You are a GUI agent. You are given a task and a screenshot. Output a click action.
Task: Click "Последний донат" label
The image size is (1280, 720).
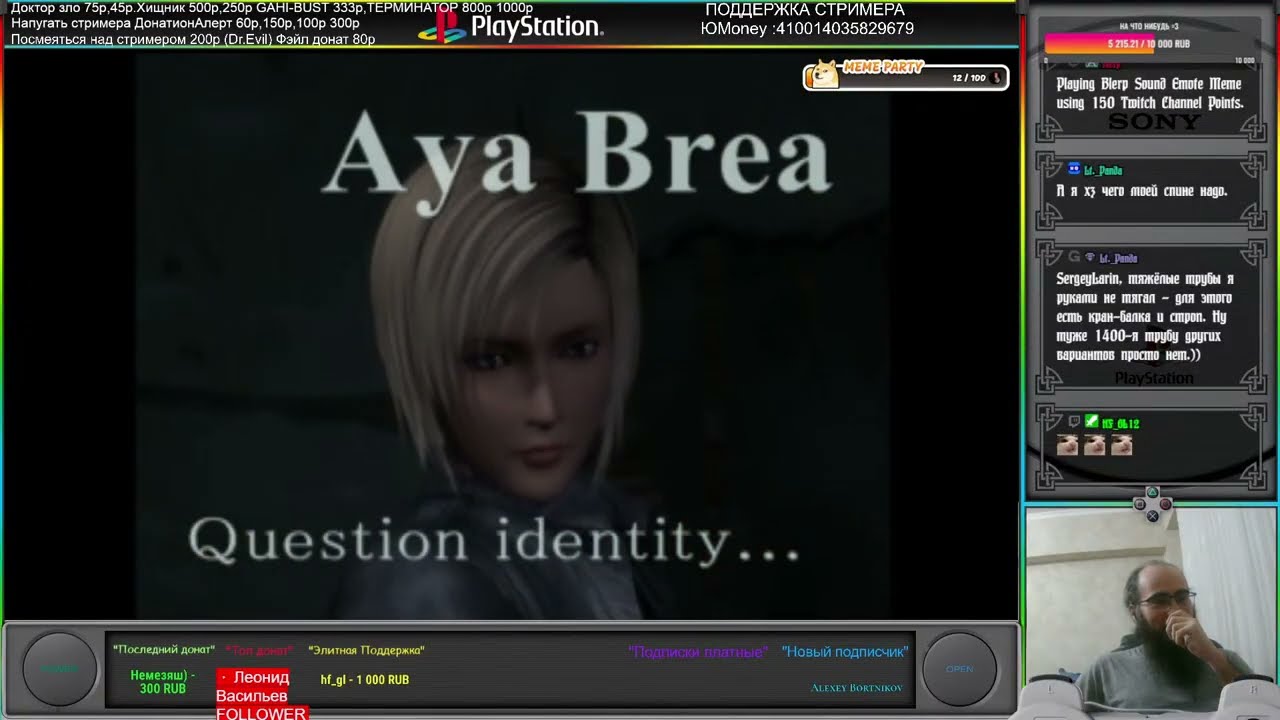(x=164, y=650)
